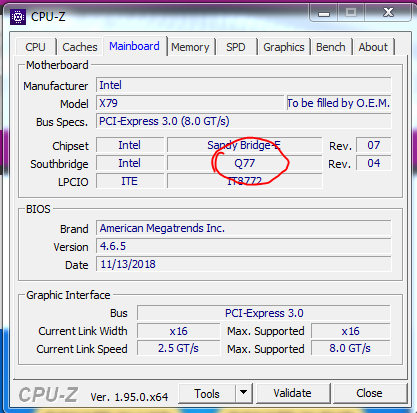Select the Memory tab
Image resolution: width=417 pixels, height=413 pixels.
tap(190, 47)
